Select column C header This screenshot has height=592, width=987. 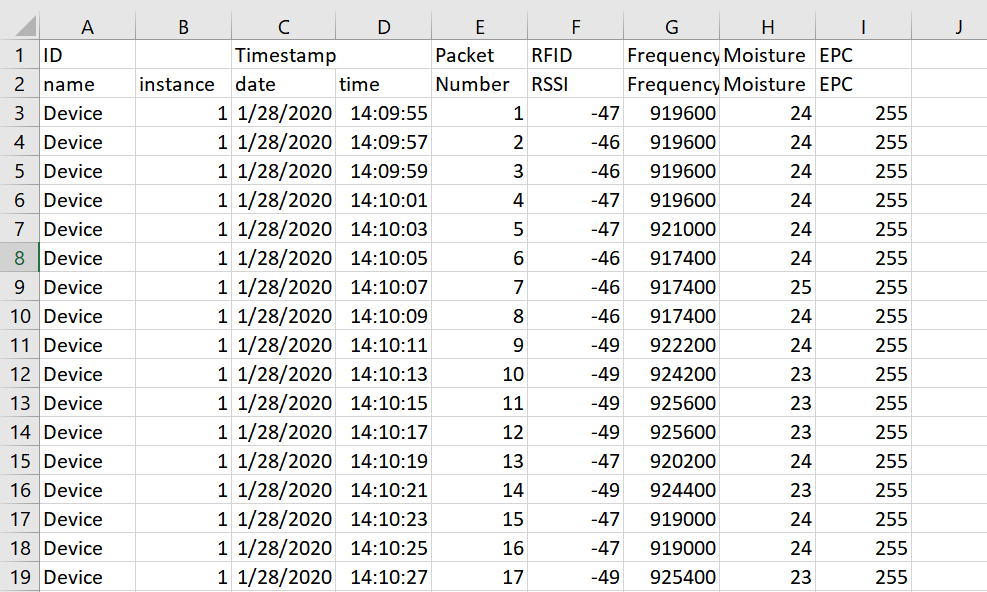(x=283, y=27)
